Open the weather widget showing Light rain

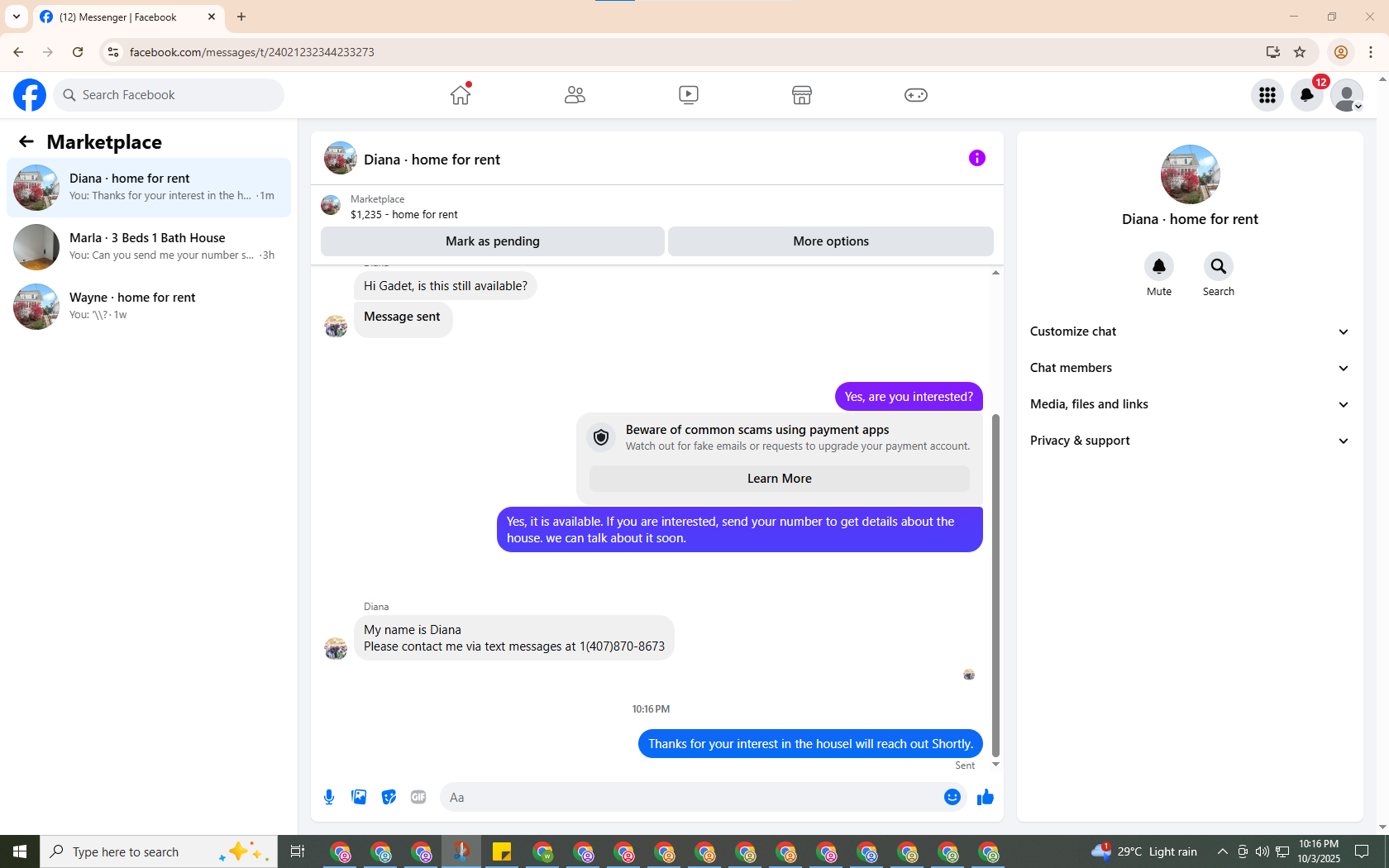[x=1144, y=851]
